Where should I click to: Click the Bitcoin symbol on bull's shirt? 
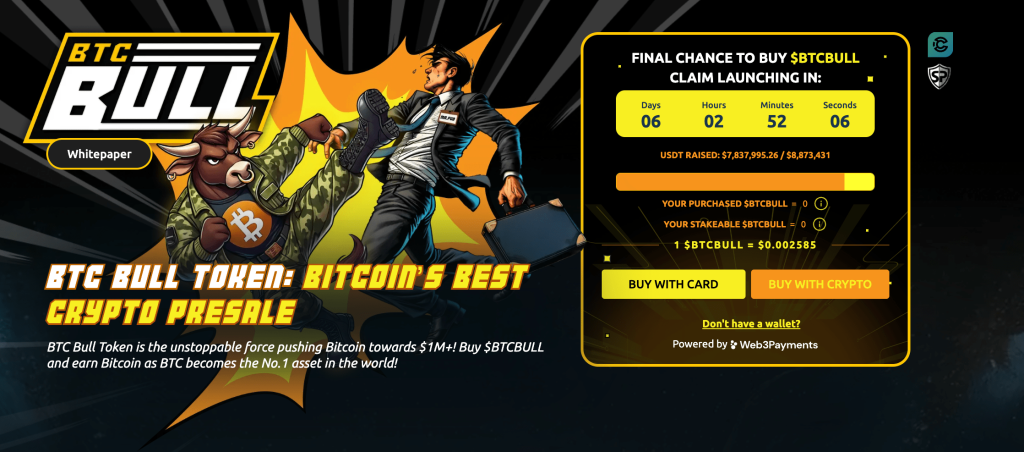pos(246,224)
